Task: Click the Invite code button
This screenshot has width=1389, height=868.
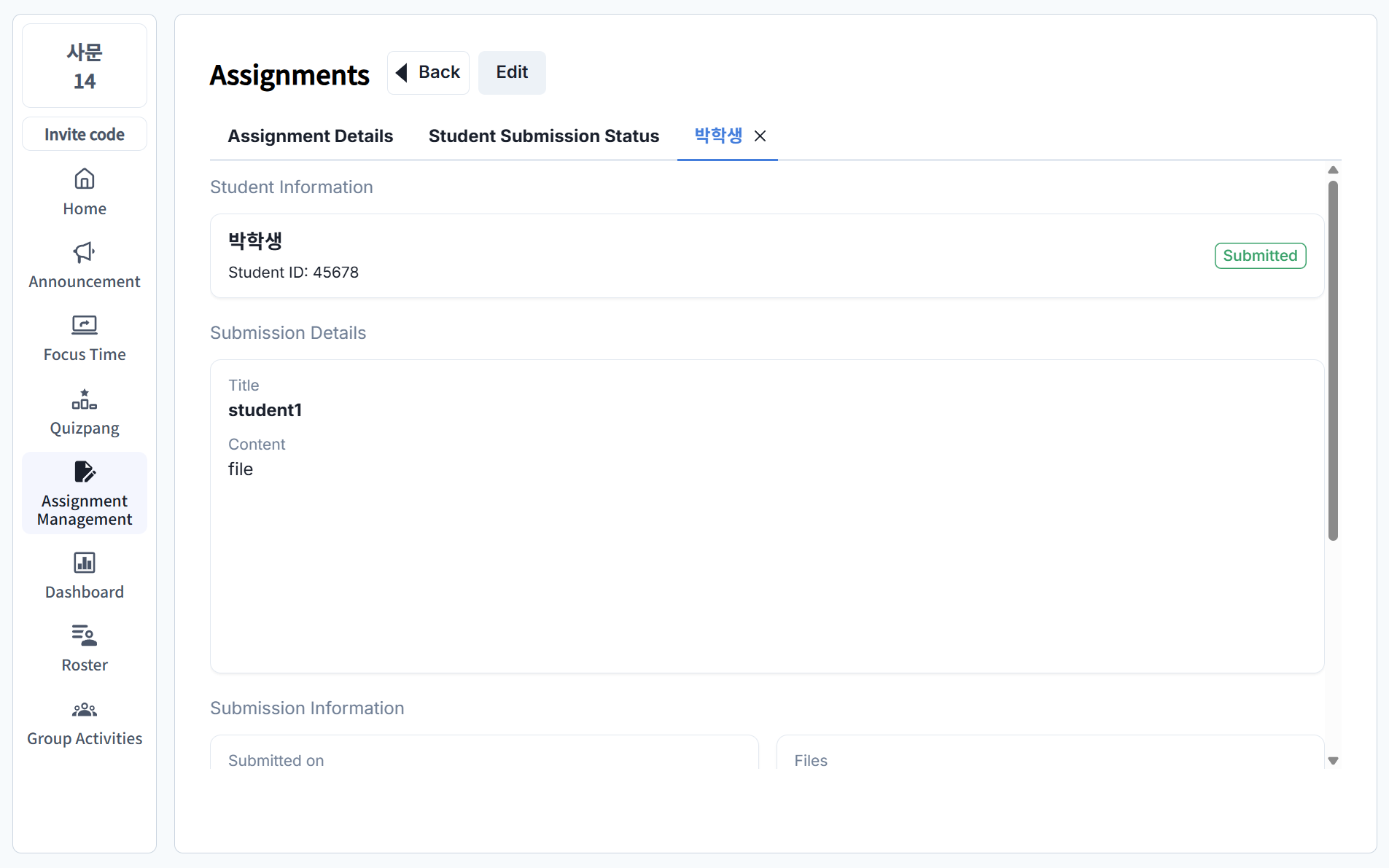Action: [x=85, y=135]
